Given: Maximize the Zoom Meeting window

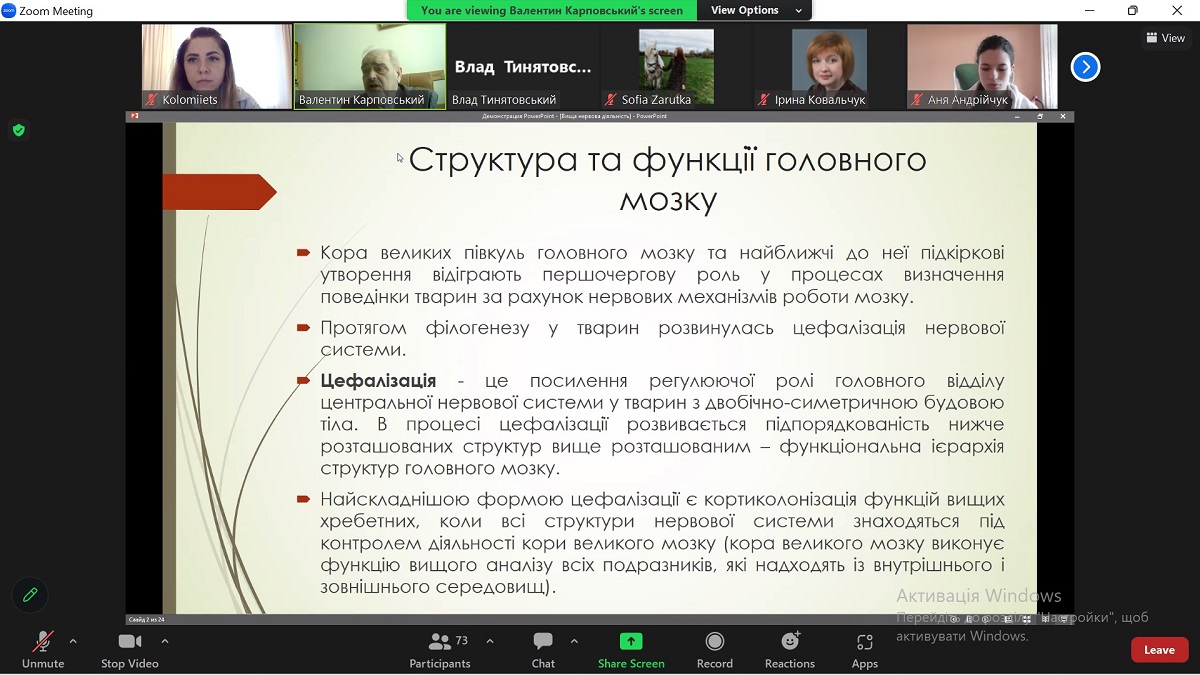Looking at the screenshot, I should coord(1132,11).
